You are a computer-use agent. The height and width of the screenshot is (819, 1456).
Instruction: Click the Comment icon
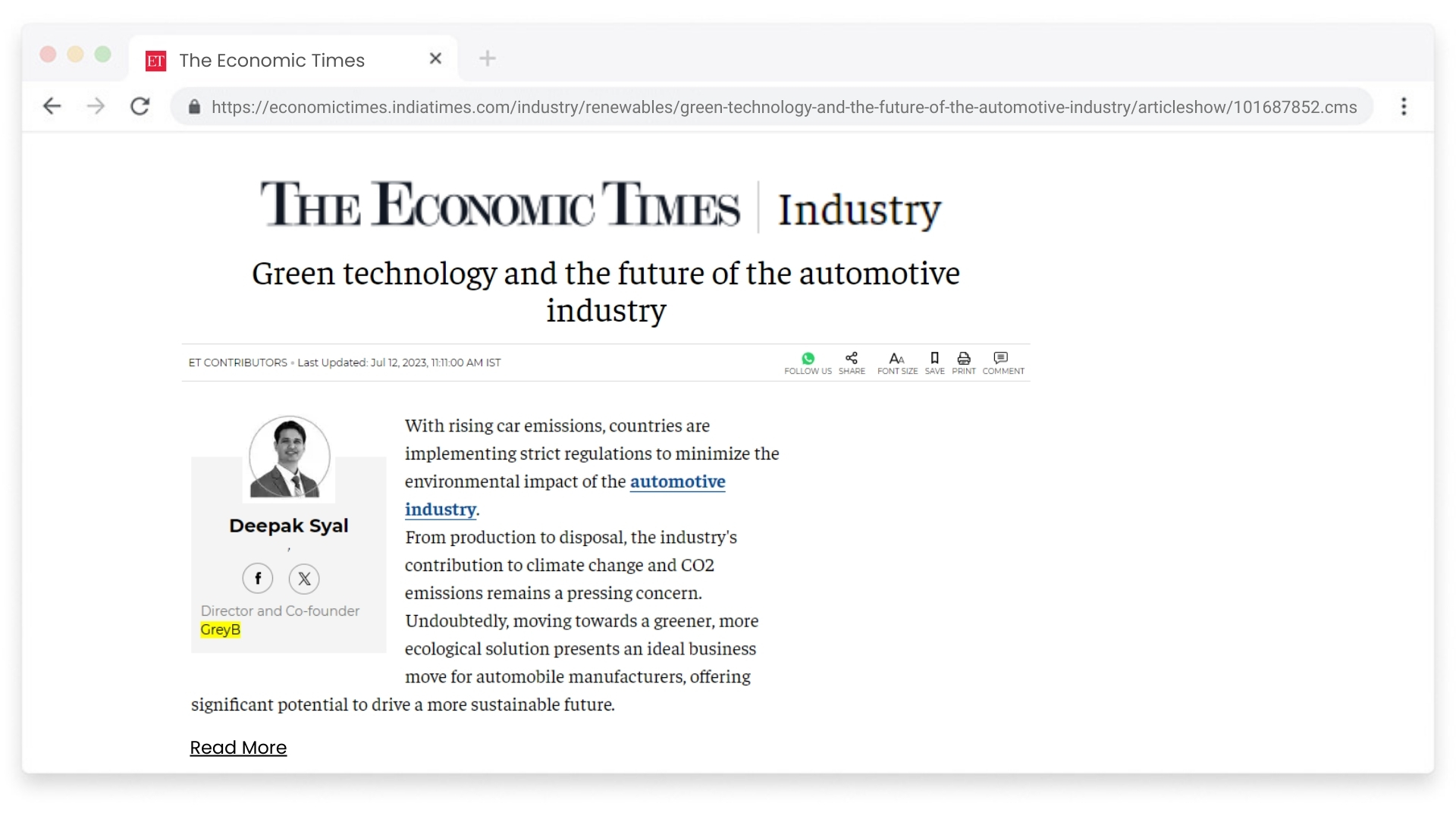point(1000,358)
